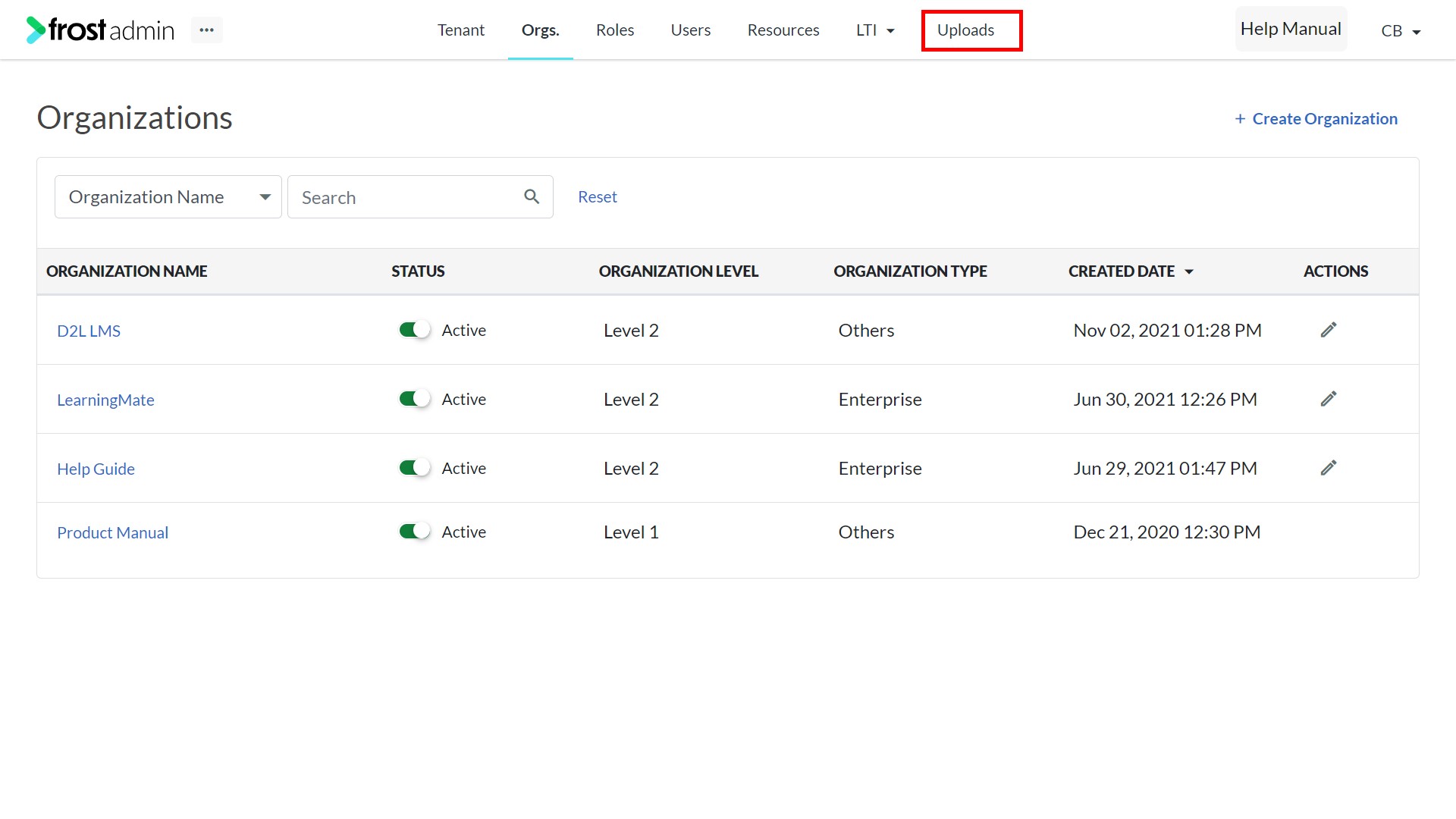
Task: Select the 'Jun 29, 2021 01:47 PM' date cell
Action: point(1165,469)
